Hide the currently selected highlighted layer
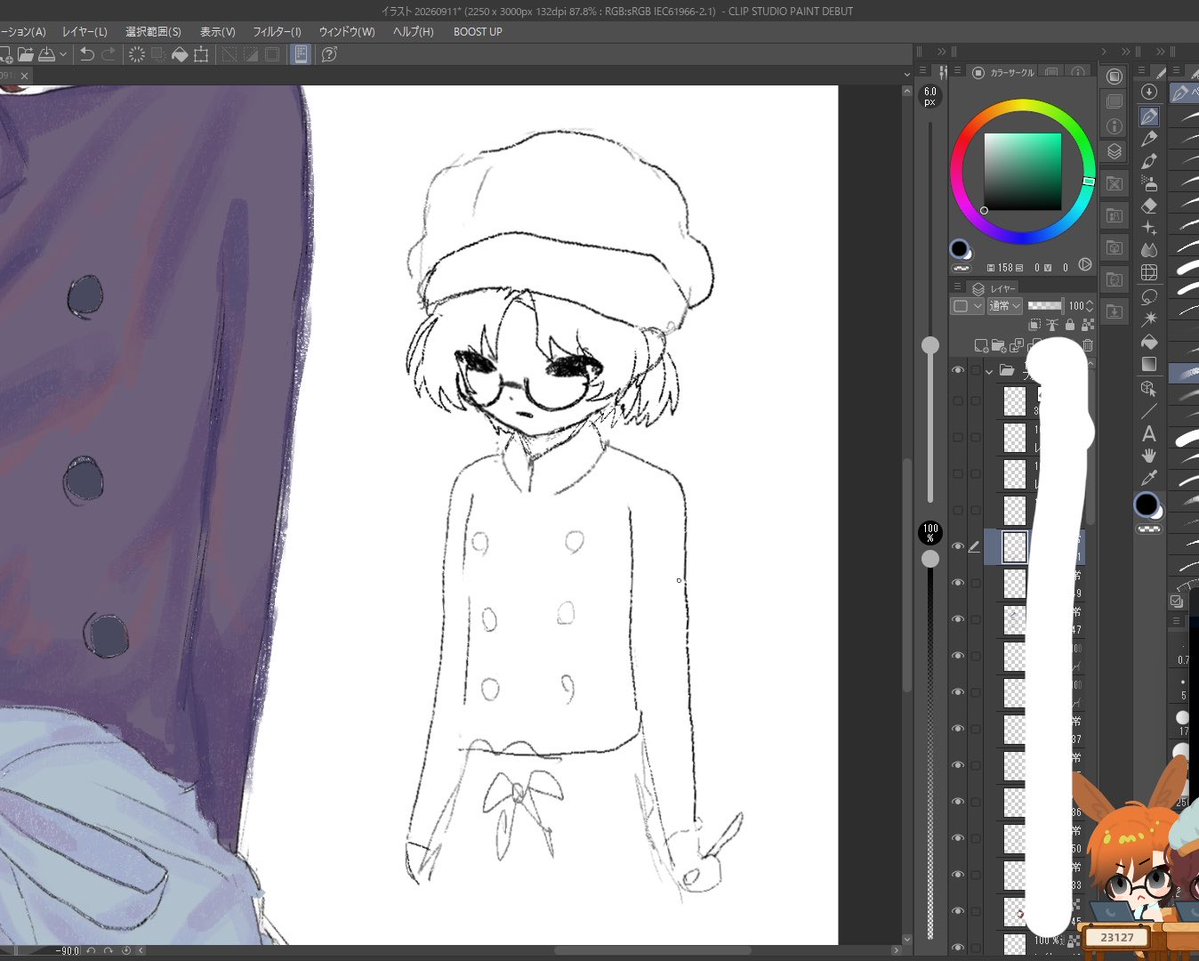This screenshot has width=1199, height=961. tap(957, 547)
